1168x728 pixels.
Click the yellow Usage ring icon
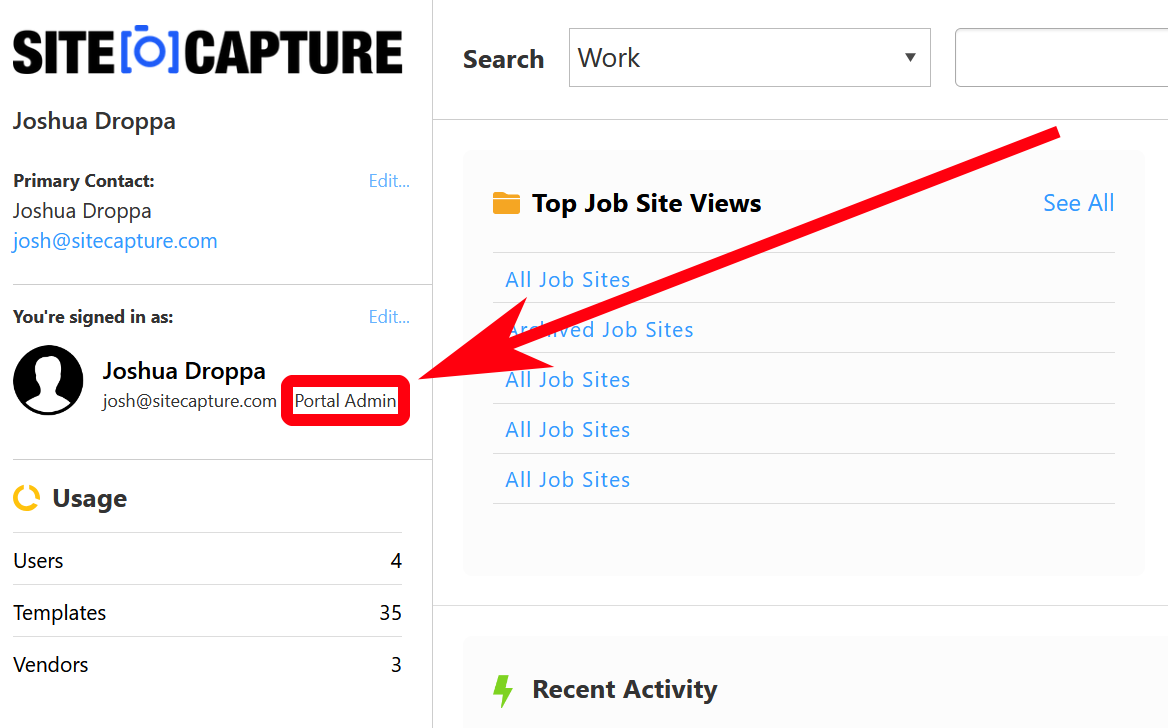(x=27, y=498)
